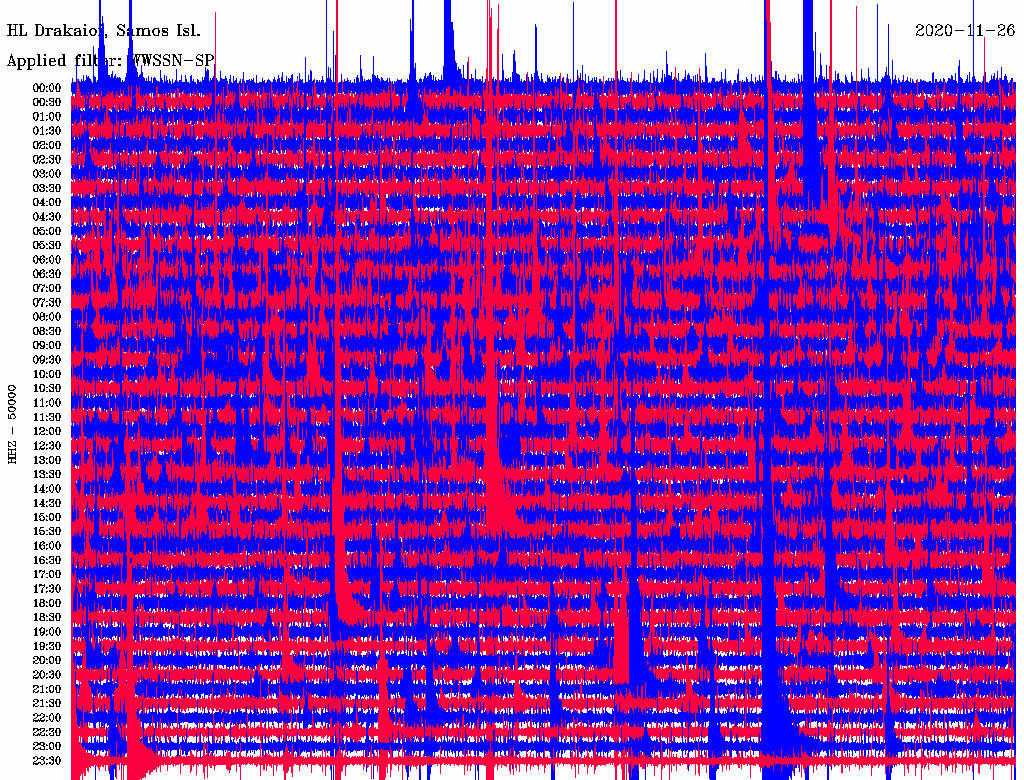Click the 04:00 time label
This screenshot has width=1024, height=780.
point(47,203)
